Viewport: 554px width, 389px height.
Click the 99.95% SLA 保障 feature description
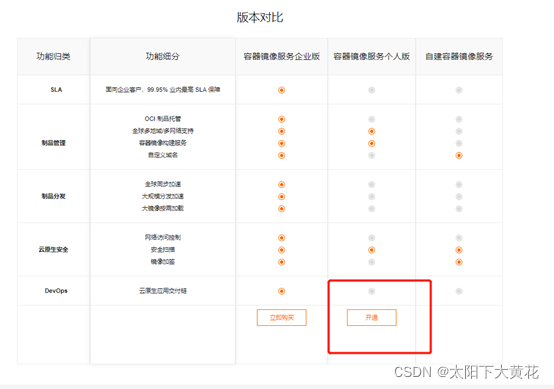click(x=163, y=90)
